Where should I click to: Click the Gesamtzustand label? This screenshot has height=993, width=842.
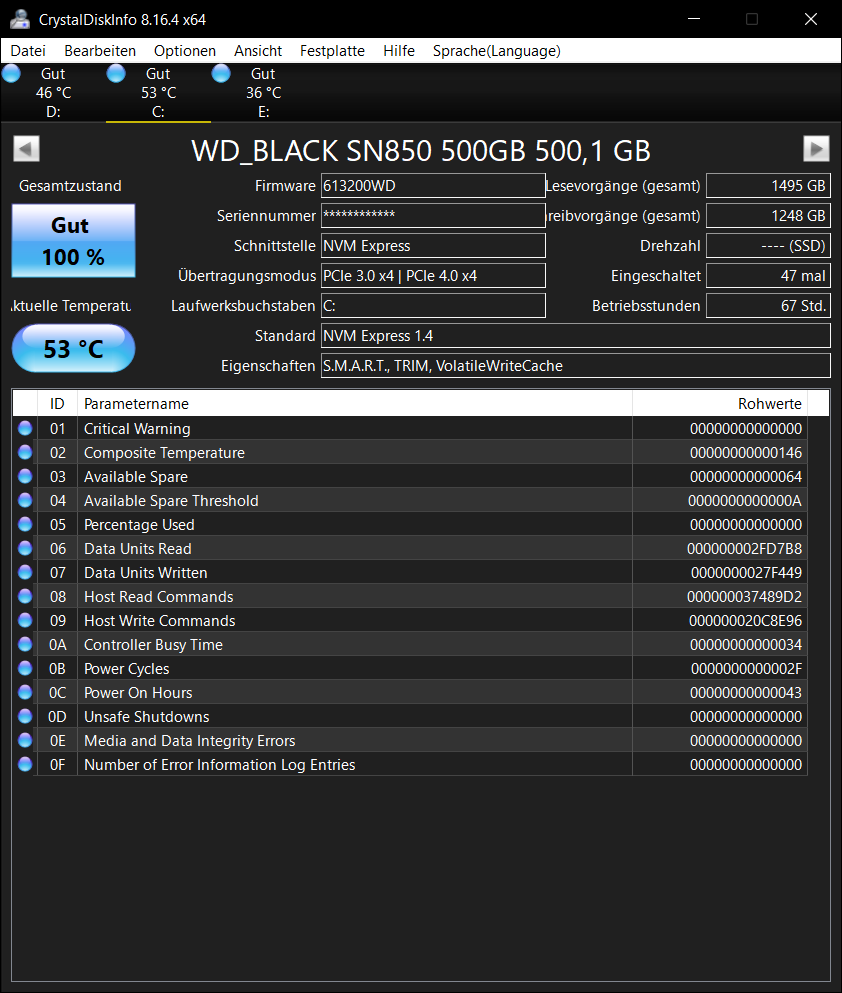[70, 186]
